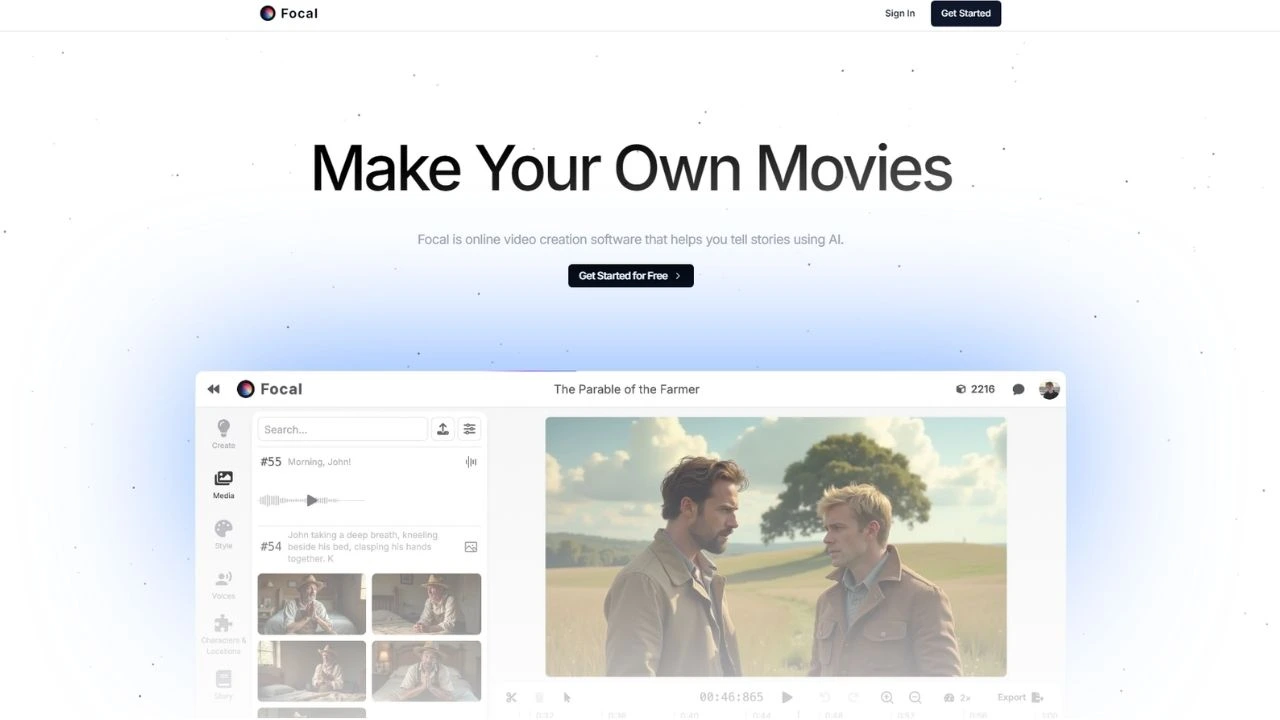1280x720 pixels.
Task: Select the scissors cut tool
Action: [511, 697]
